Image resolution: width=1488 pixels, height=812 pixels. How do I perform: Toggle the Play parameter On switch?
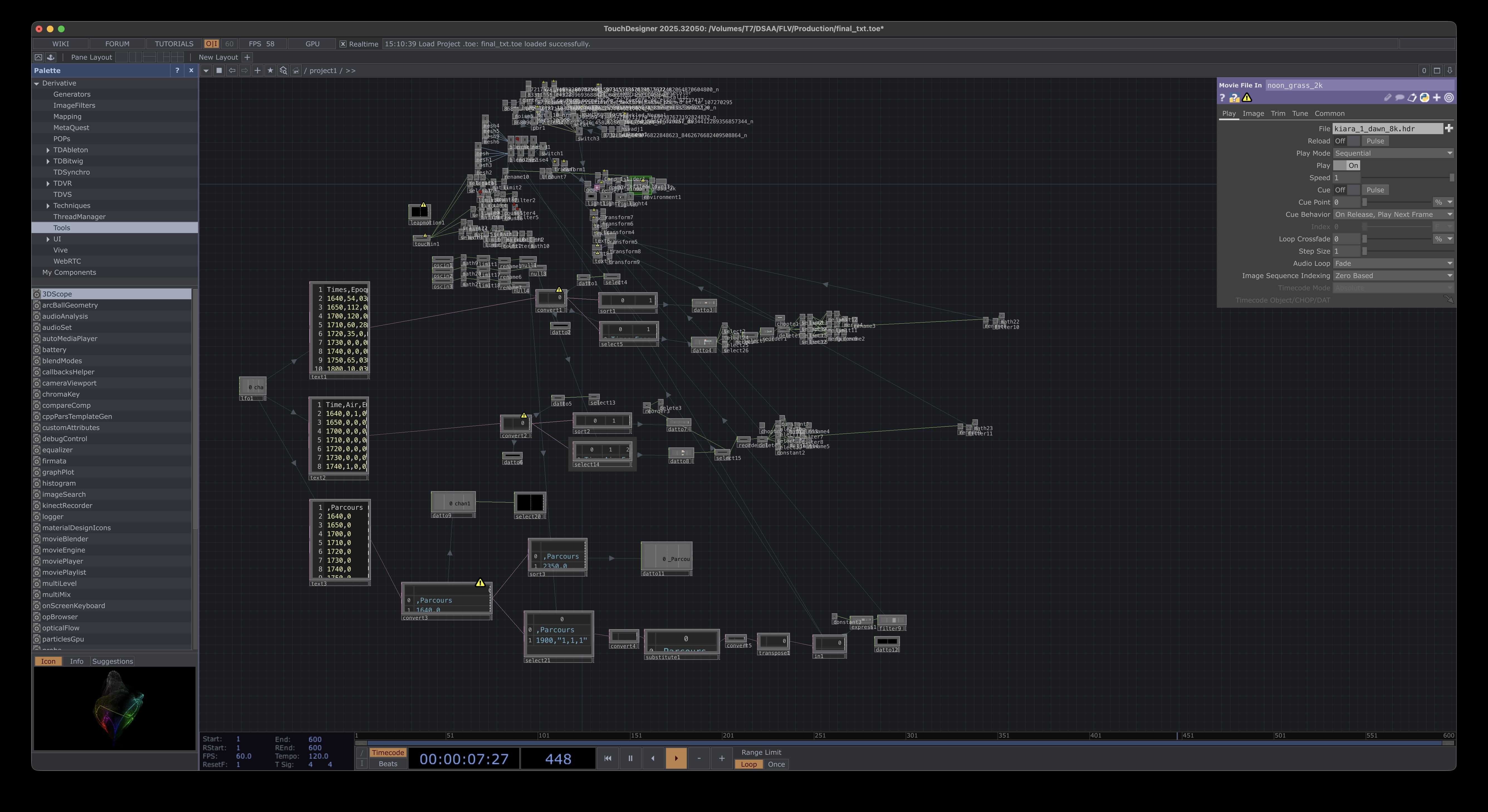(x=1347, y=166)
